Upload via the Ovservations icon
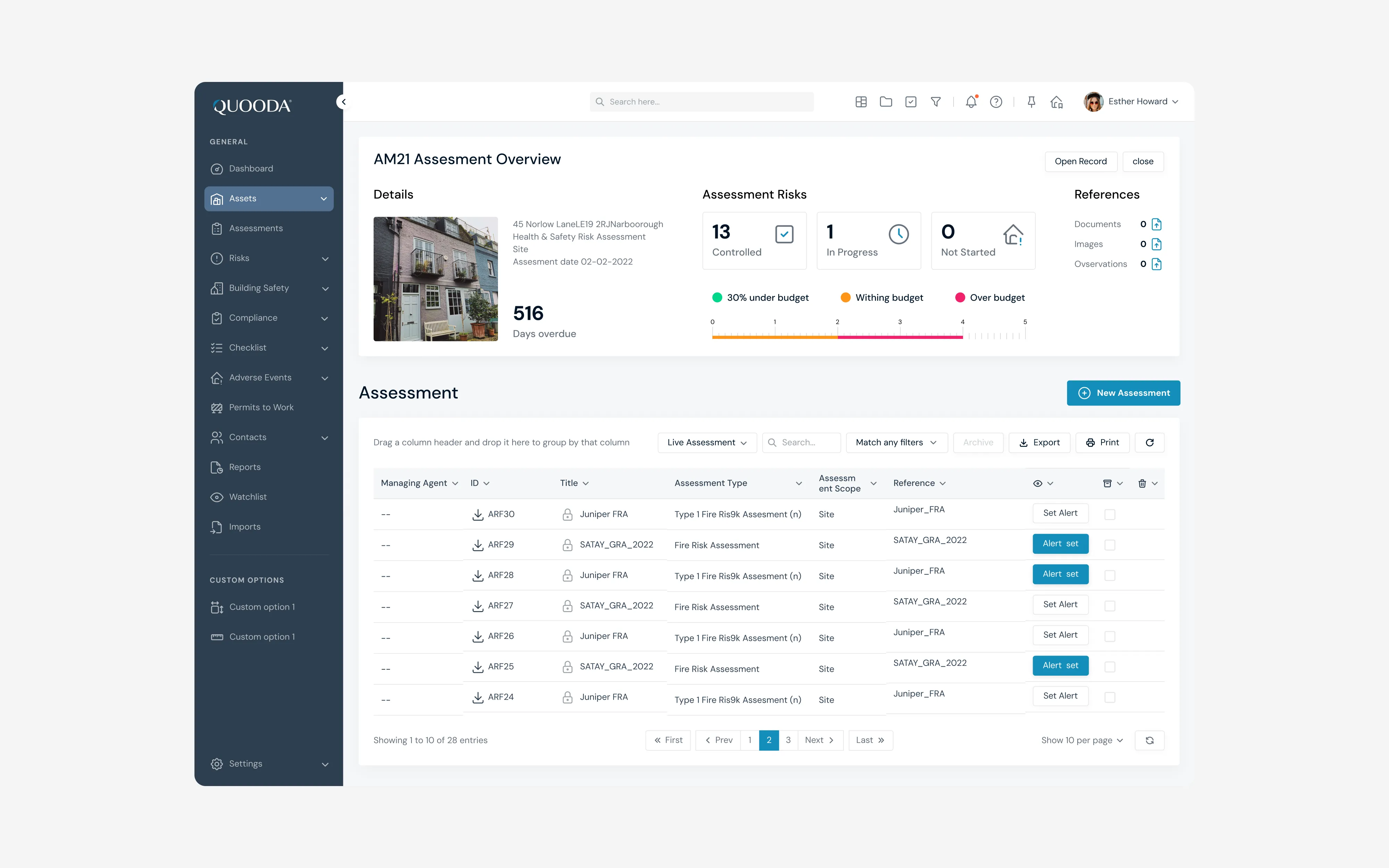 tap(1157, 264)
